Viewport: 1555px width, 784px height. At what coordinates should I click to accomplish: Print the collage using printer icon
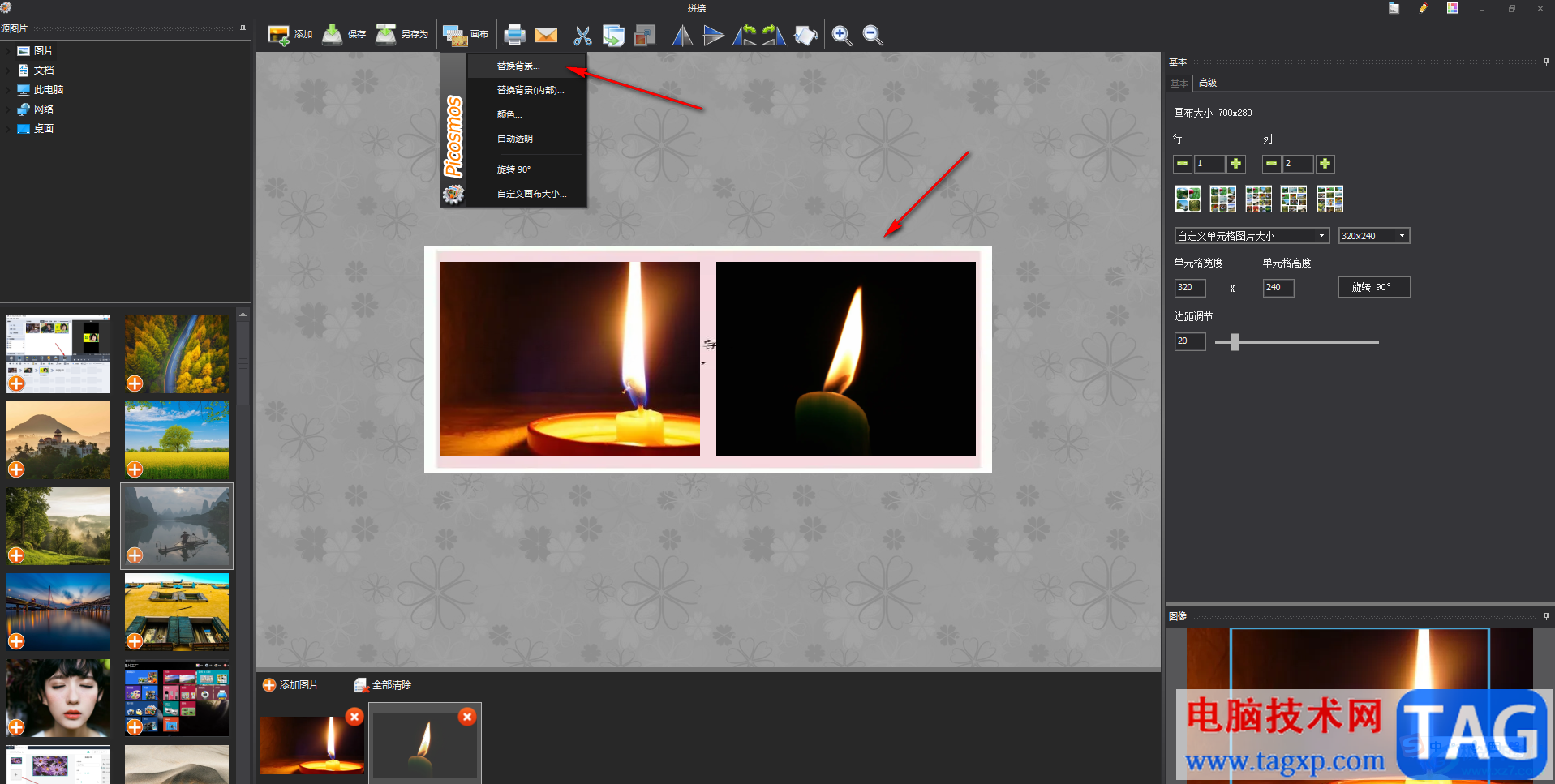coord(514,35)
